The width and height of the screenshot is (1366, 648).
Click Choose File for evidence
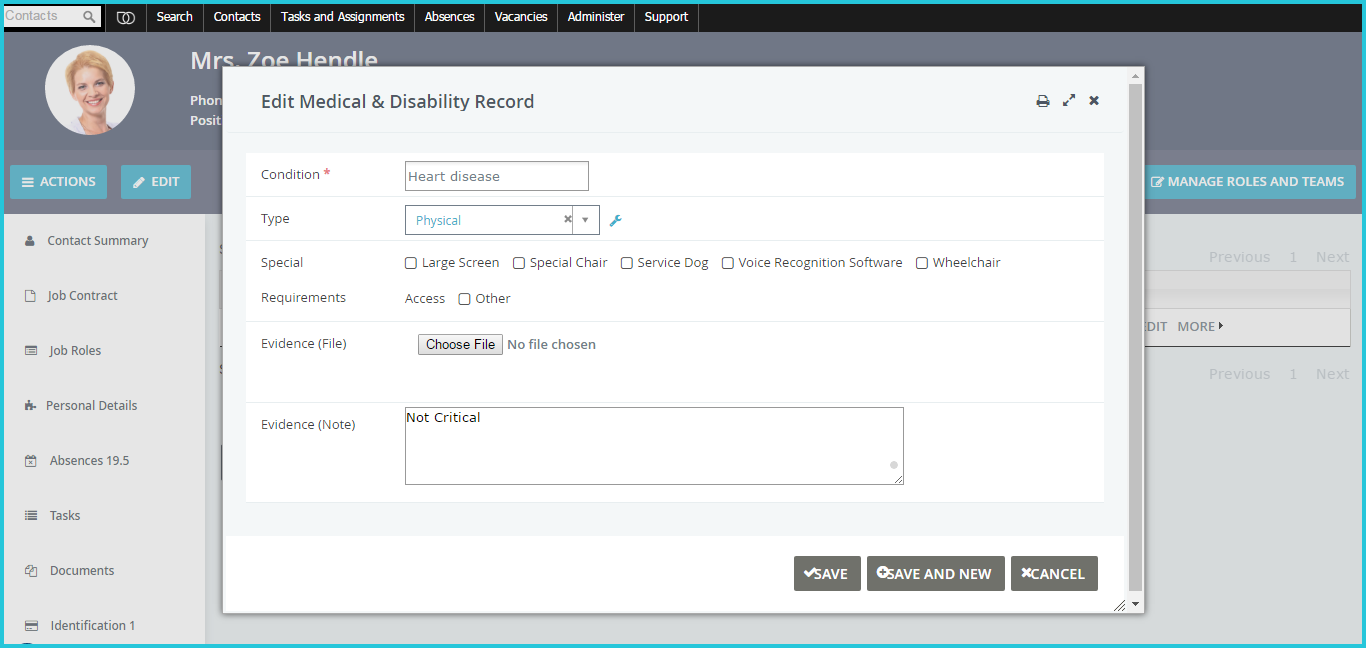pyautogui.click(x=460, y=344)
